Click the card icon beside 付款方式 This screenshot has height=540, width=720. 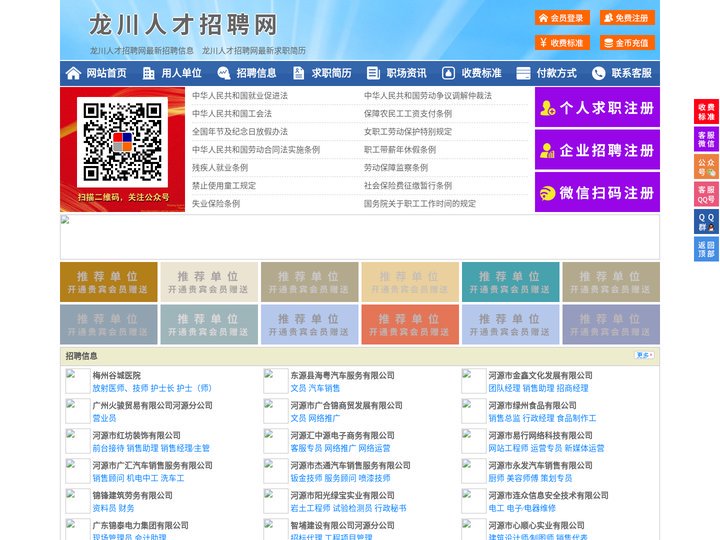(523, 73)
